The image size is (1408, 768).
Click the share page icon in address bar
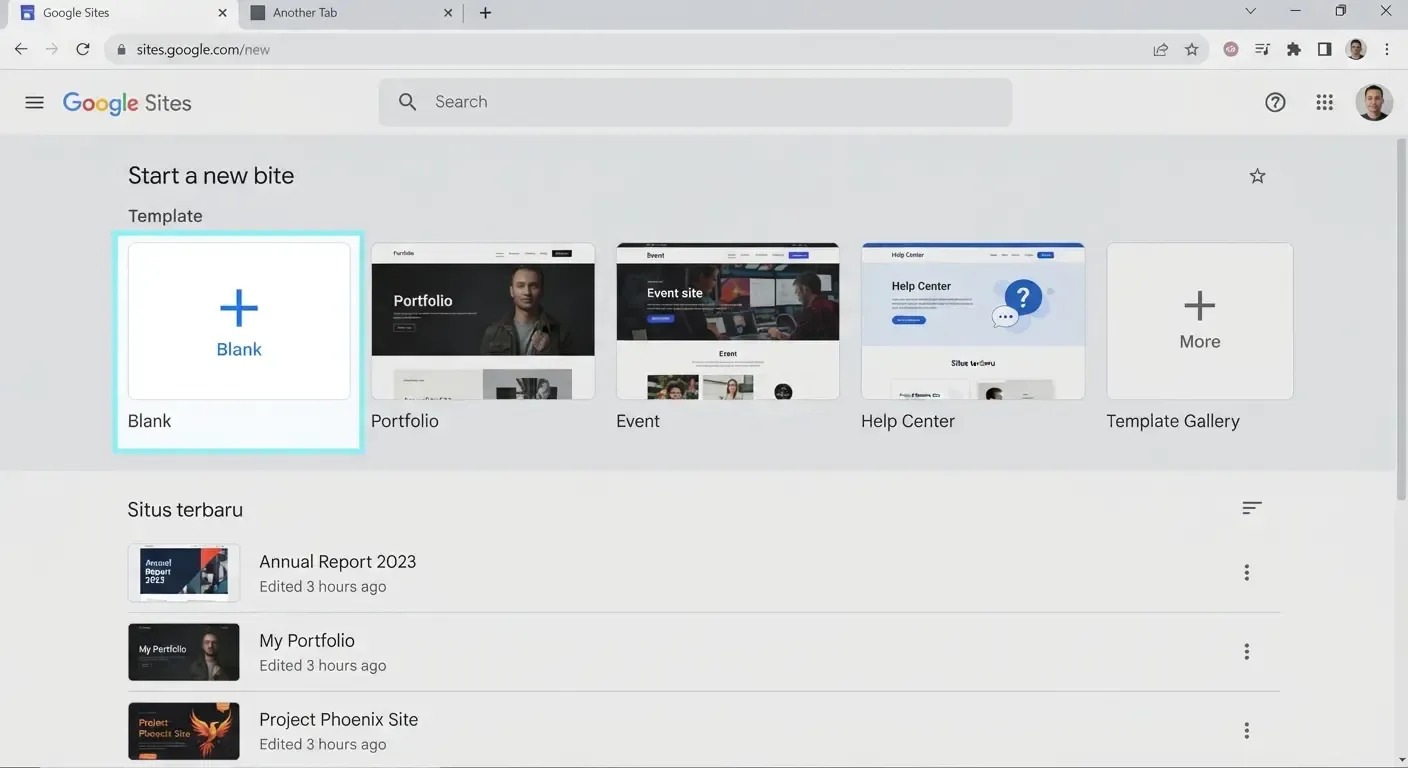[x=1160, y=49]
